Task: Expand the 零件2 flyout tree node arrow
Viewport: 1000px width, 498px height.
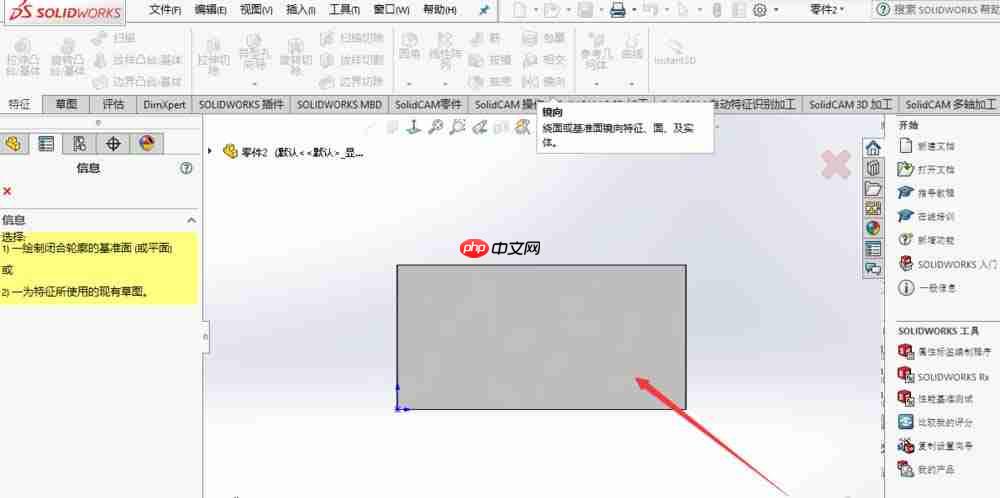Action: coord(210,152)
